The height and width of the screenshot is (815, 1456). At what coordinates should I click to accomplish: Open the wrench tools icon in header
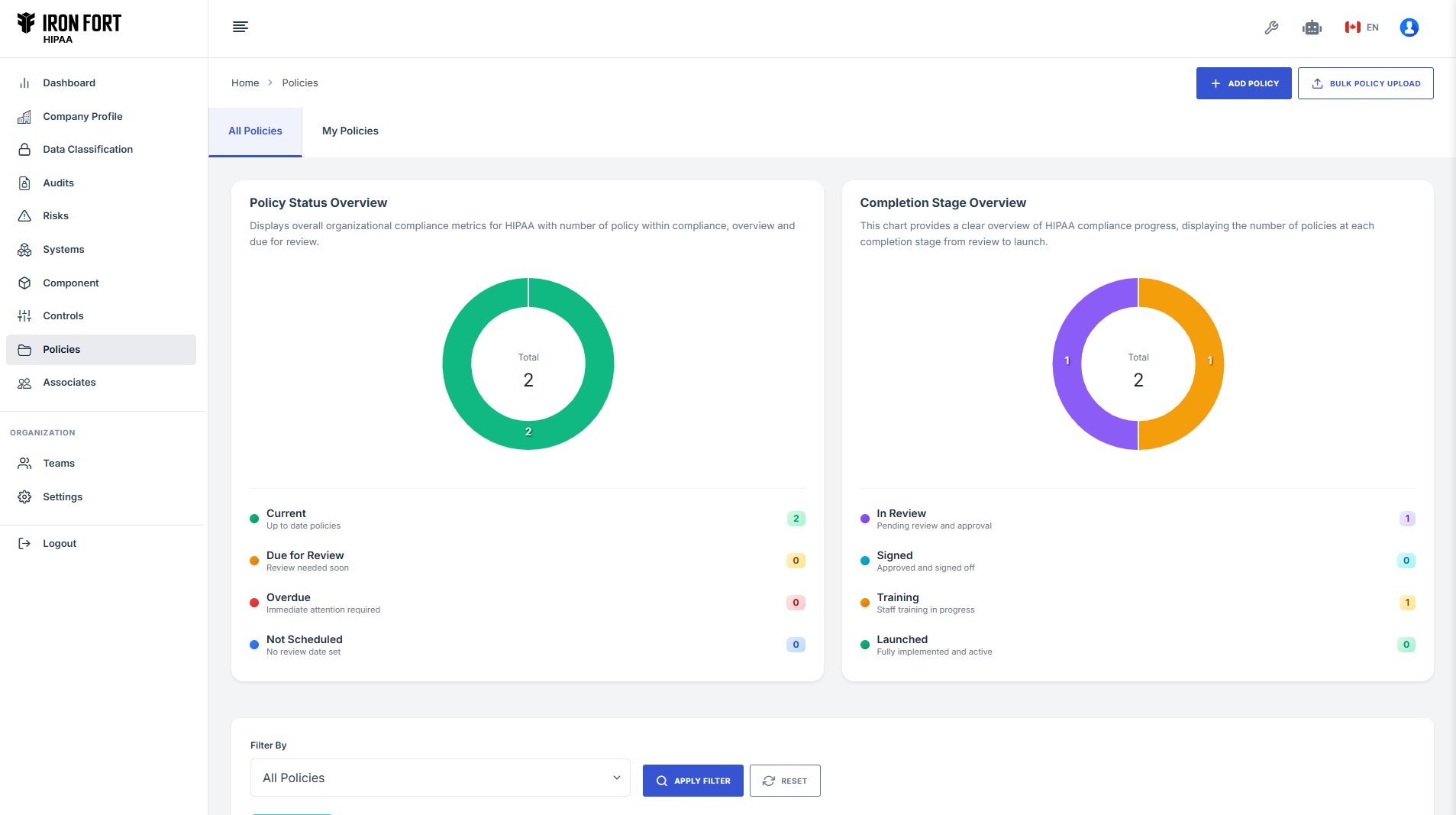pyautogui.click(x=1271, y=27)
